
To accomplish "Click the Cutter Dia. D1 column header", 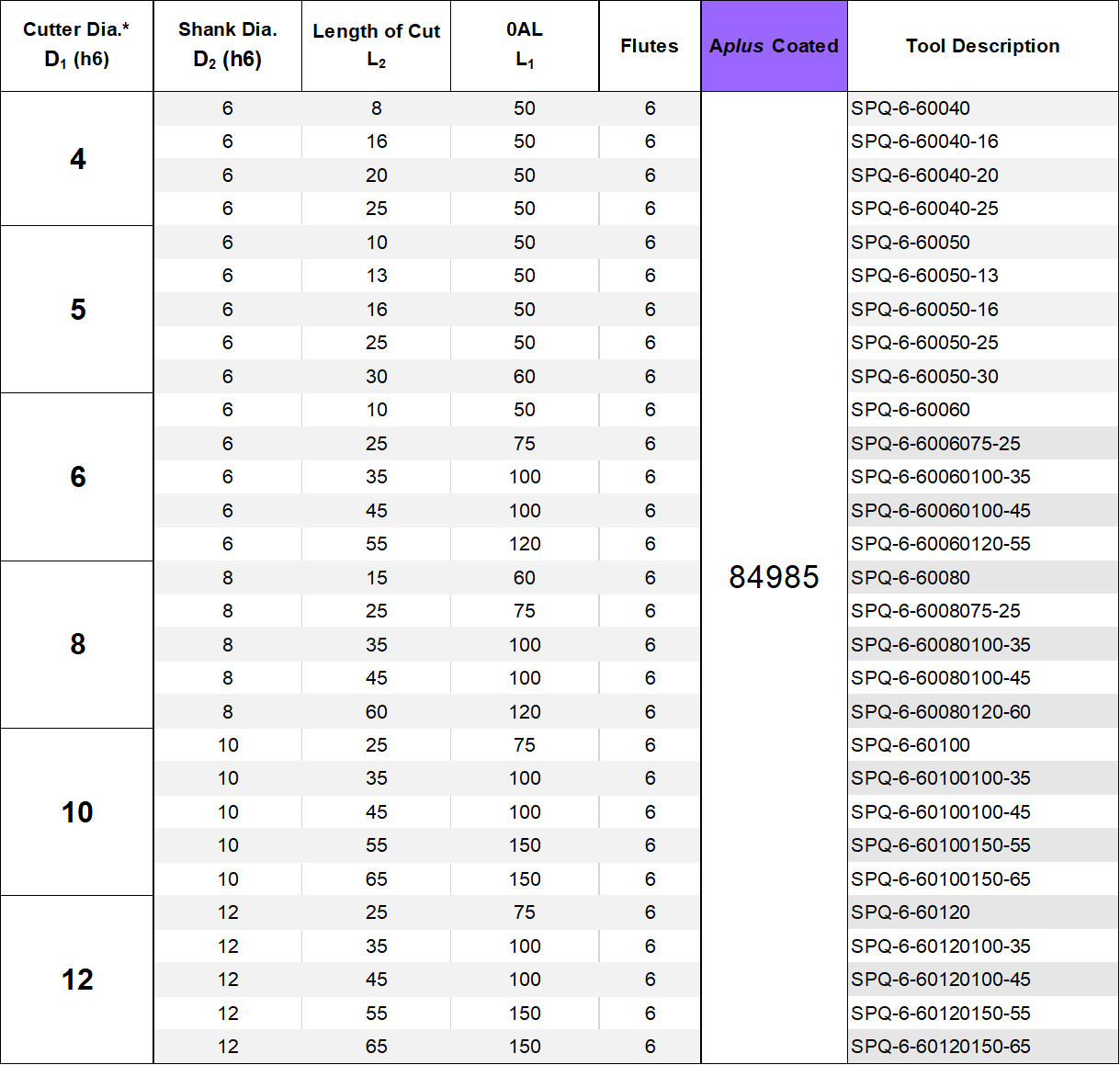I will pos(77,45).
